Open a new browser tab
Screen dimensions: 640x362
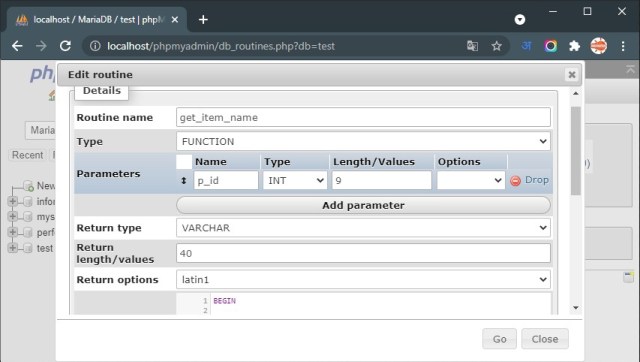pos(203,20)
